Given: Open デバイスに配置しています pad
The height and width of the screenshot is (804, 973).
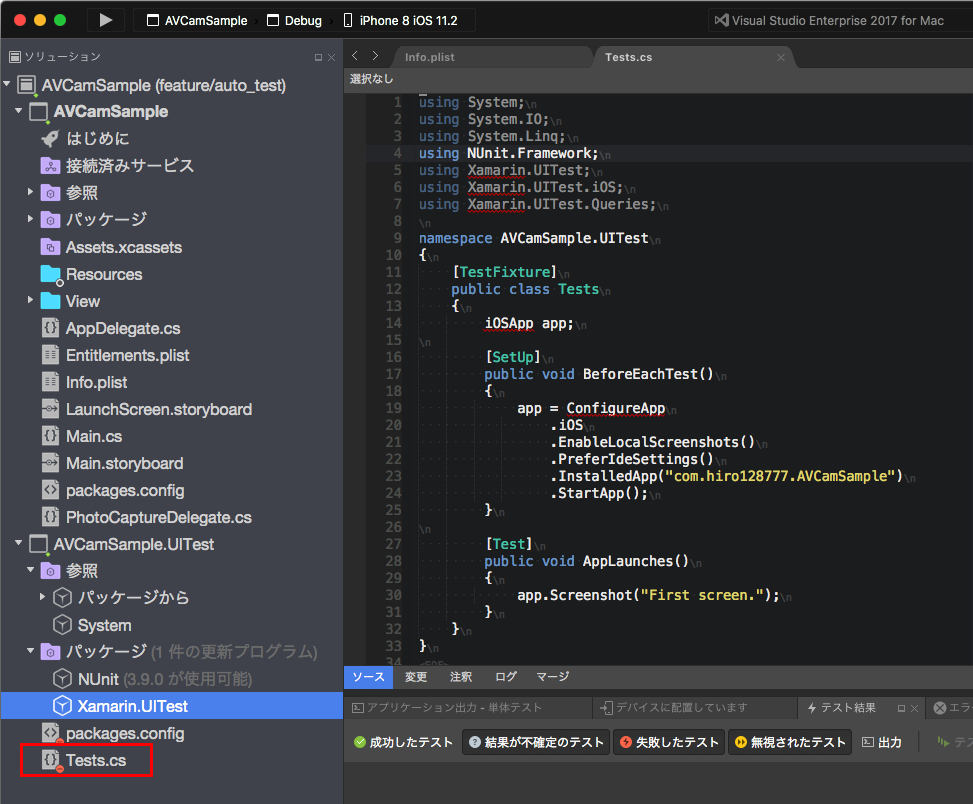Looking at the screenshot, I should (x=674, y=708).
